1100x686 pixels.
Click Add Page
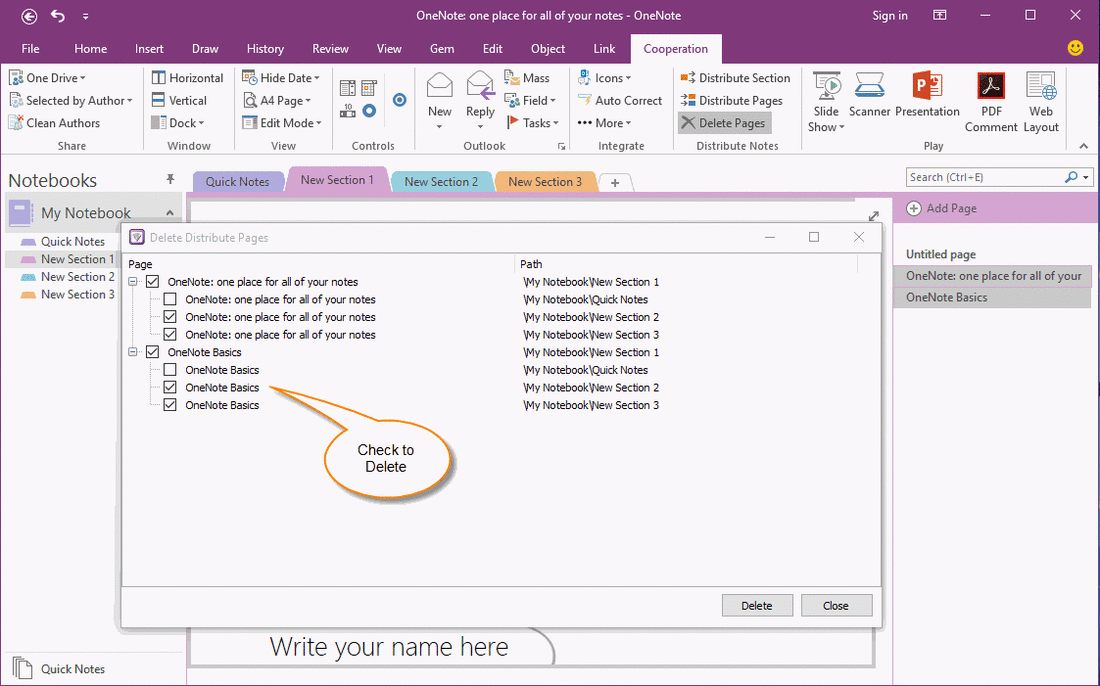(x=941, y=208)
